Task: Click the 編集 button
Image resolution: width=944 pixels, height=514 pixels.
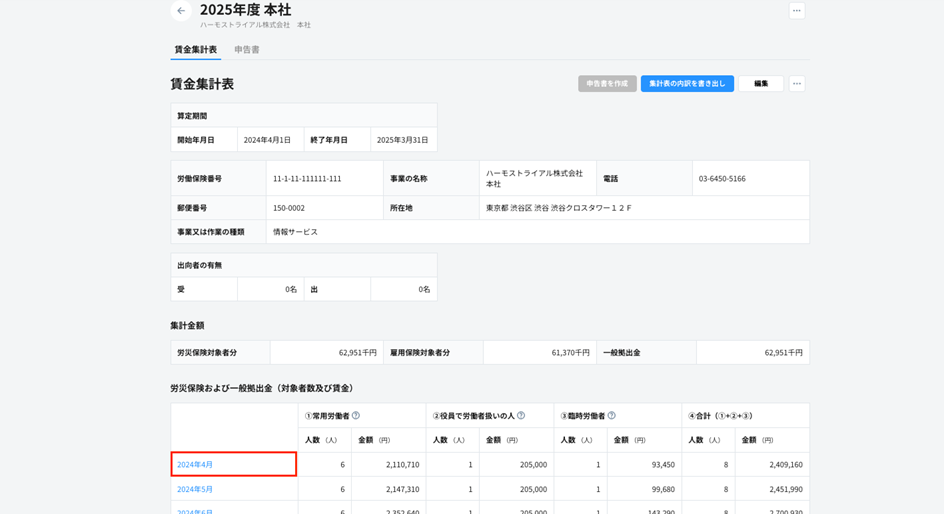Action: [x=761, y=84]
